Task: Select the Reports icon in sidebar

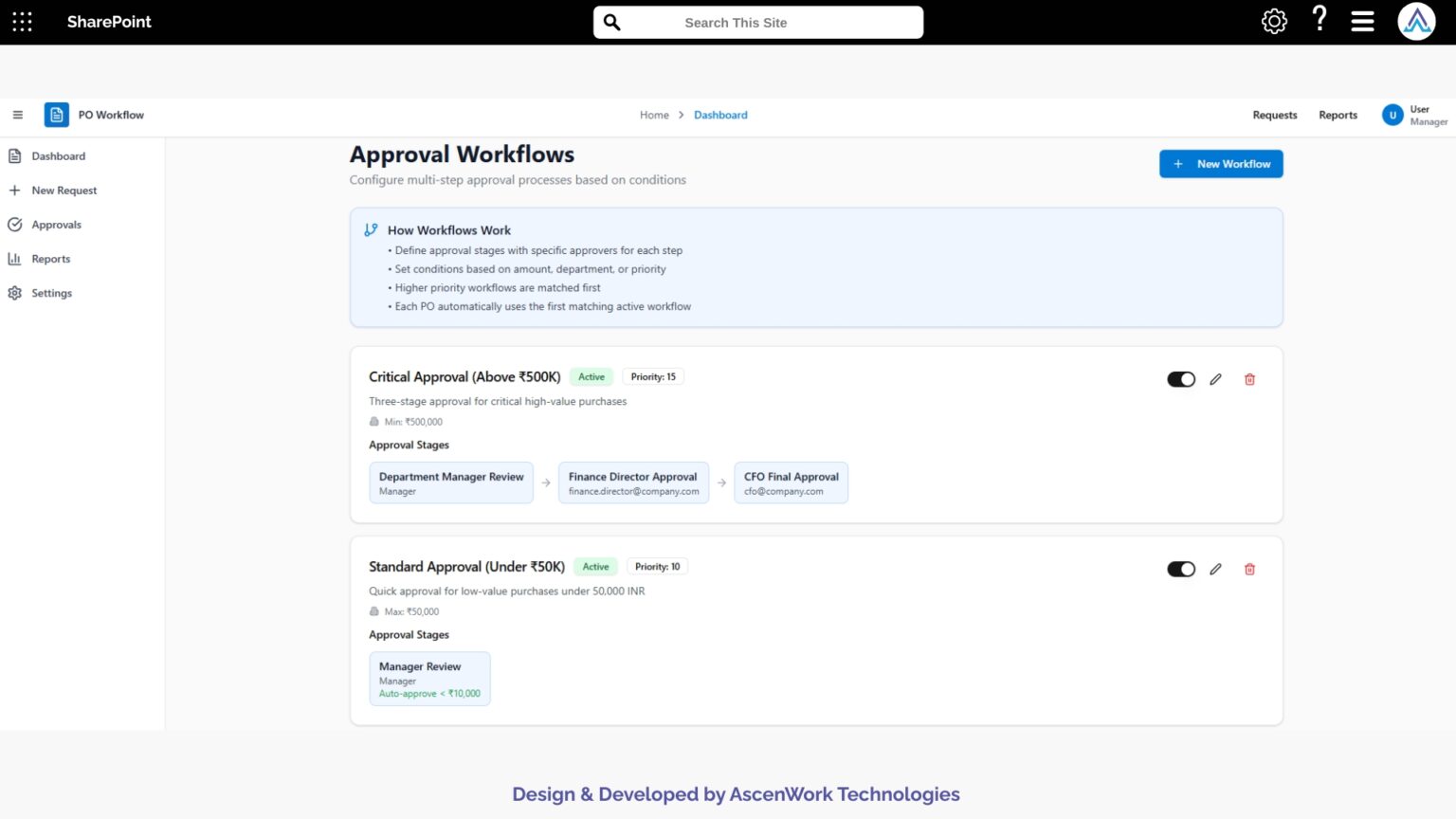Action: (16, 258)
